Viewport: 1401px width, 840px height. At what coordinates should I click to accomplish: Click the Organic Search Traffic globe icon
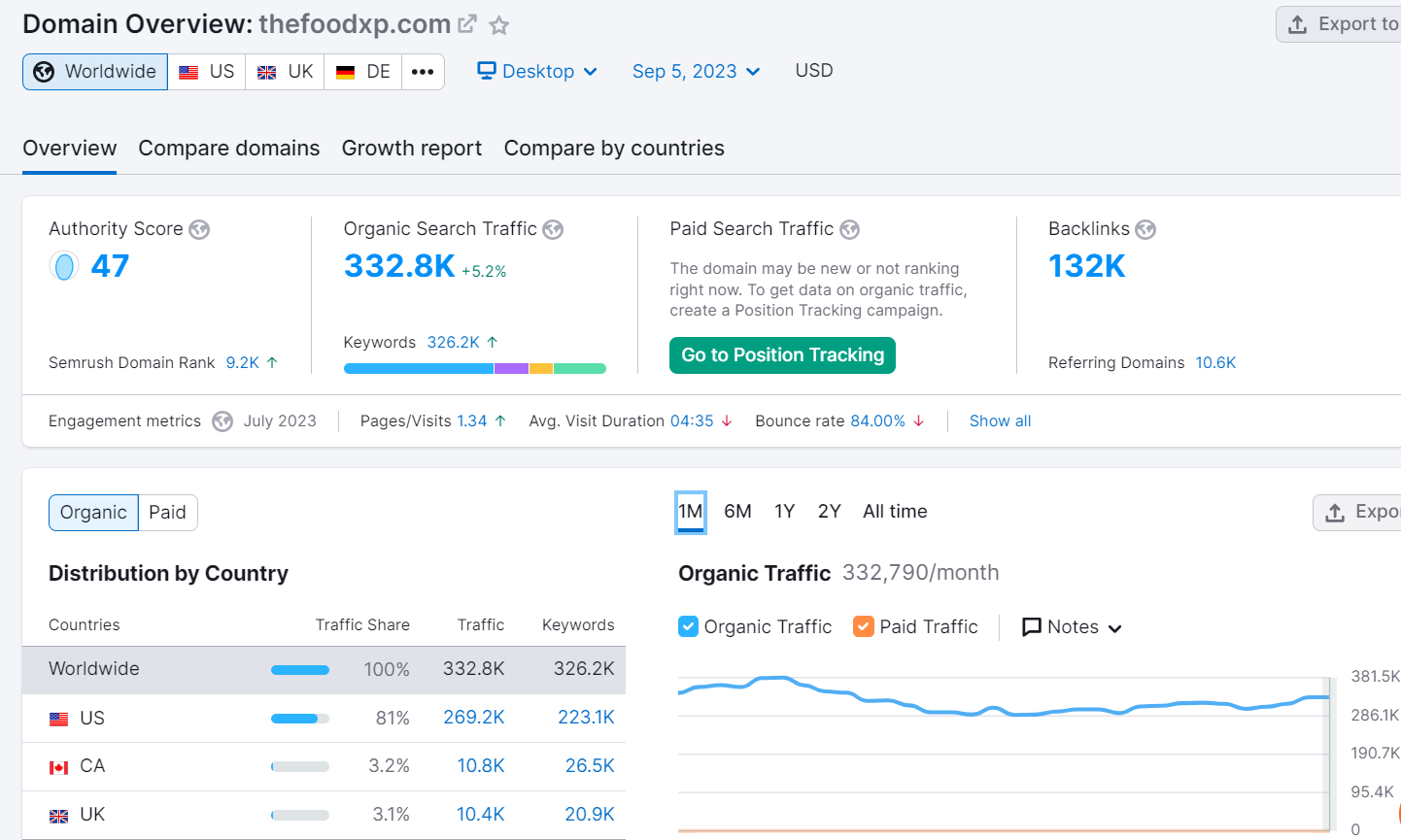click(x=553, y=229)
